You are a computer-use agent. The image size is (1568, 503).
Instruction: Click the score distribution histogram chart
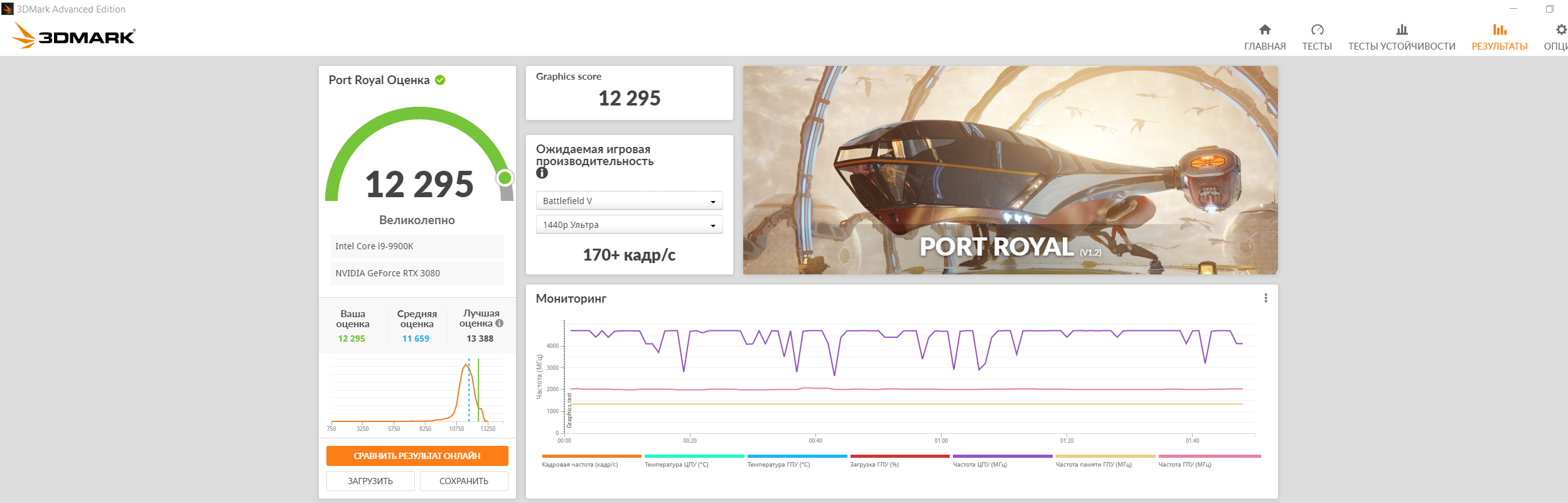(x=417, y=394)
